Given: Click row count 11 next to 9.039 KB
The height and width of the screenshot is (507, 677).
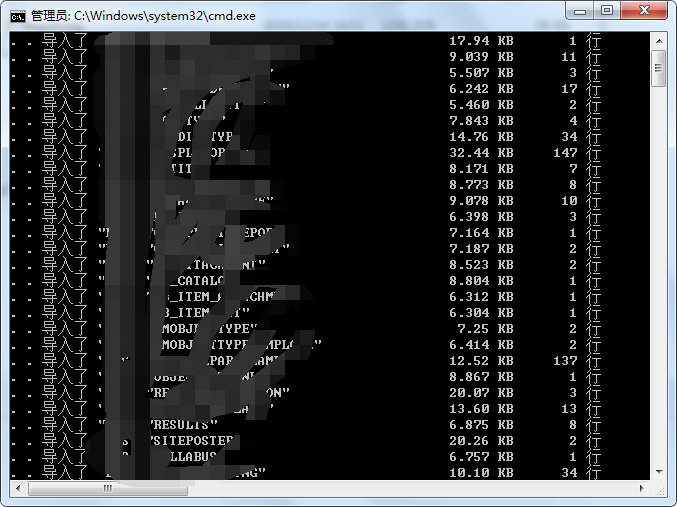Looking at the screenshot, I should 569,57.
